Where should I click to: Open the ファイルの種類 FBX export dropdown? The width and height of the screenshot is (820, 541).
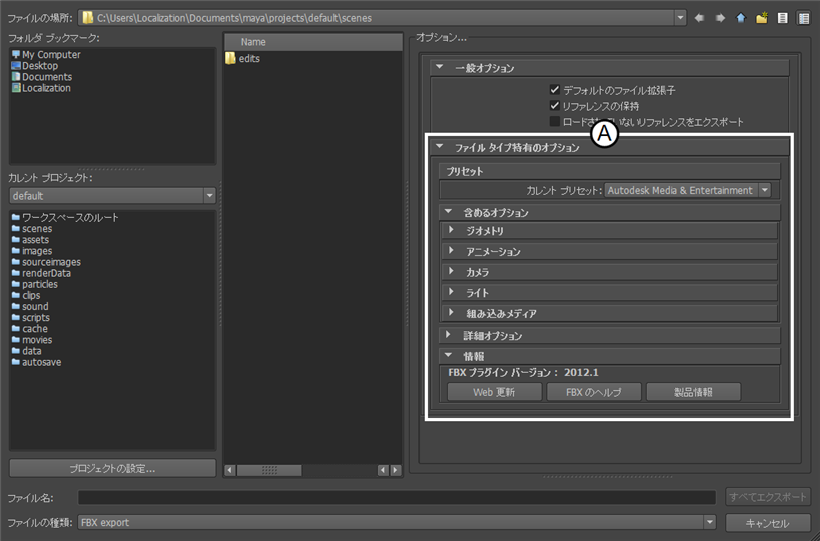(710, 522)
